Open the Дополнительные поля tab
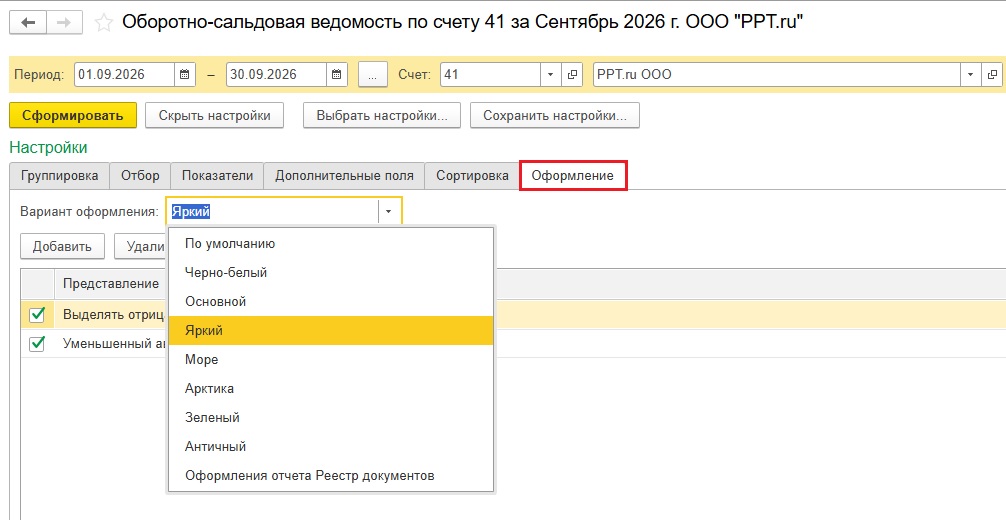 [x=344, y=175]
